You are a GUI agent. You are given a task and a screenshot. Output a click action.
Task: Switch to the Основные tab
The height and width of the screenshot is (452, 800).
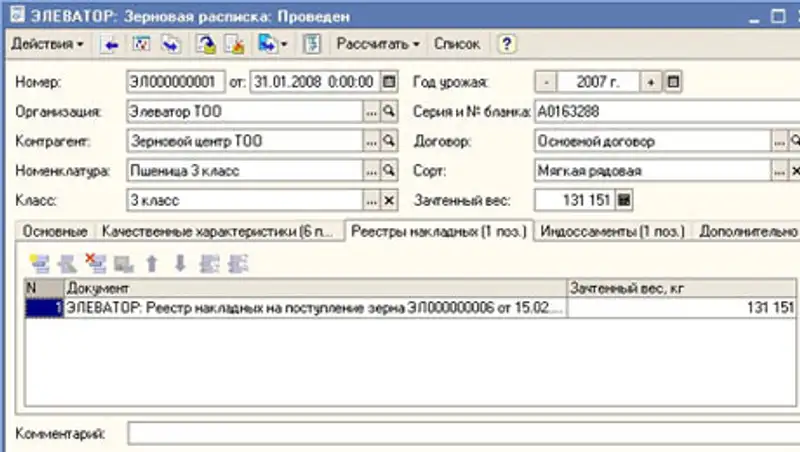pyautogui.click(x=55, y=231)
